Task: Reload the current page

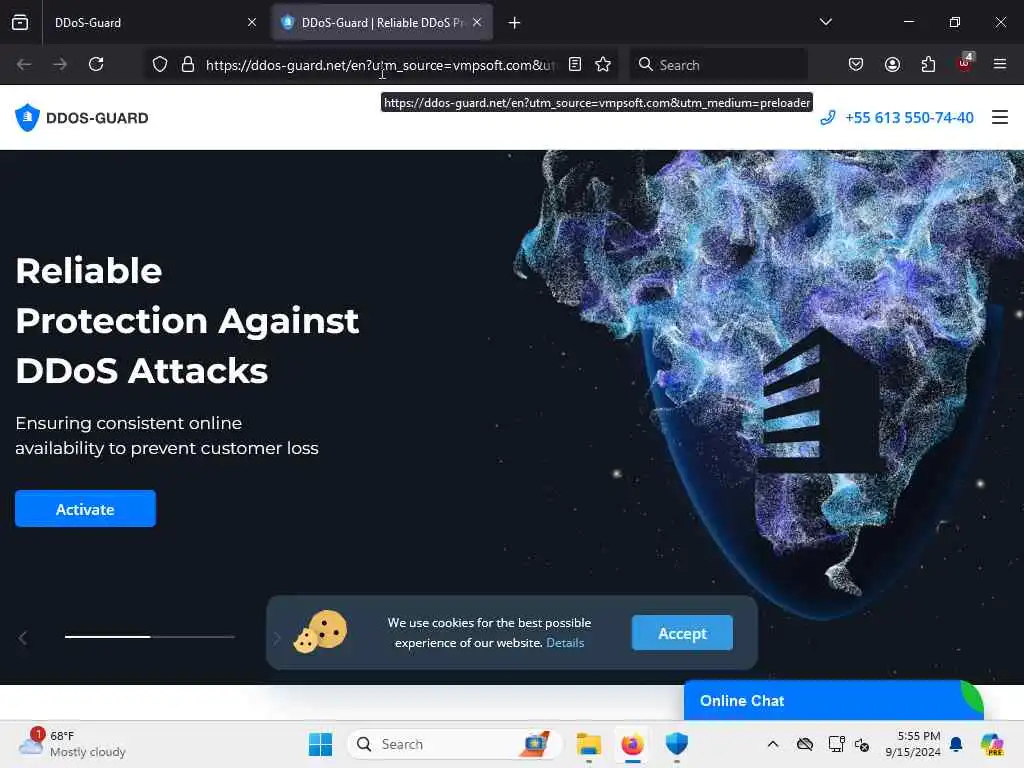Action: click(x=96, y=65)
